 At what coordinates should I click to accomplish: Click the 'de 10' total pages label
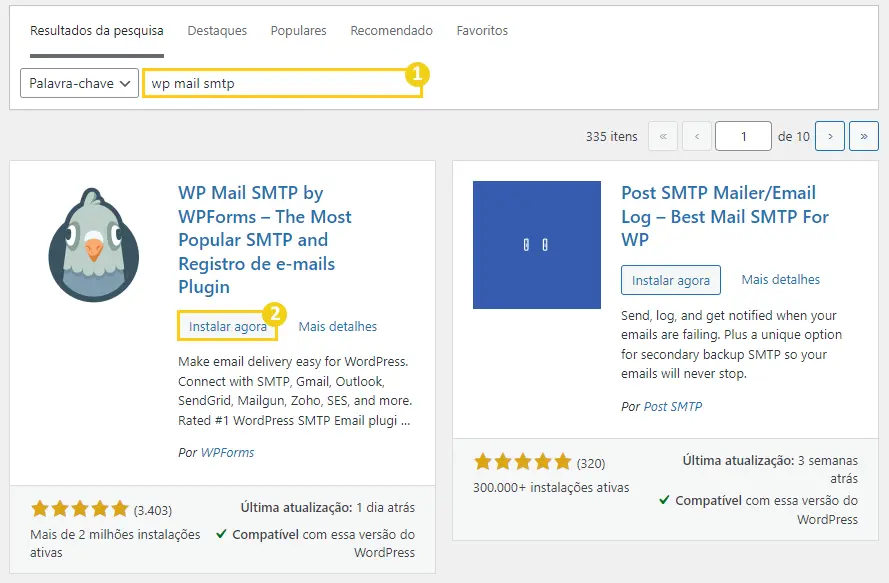[x=794, y=137]
